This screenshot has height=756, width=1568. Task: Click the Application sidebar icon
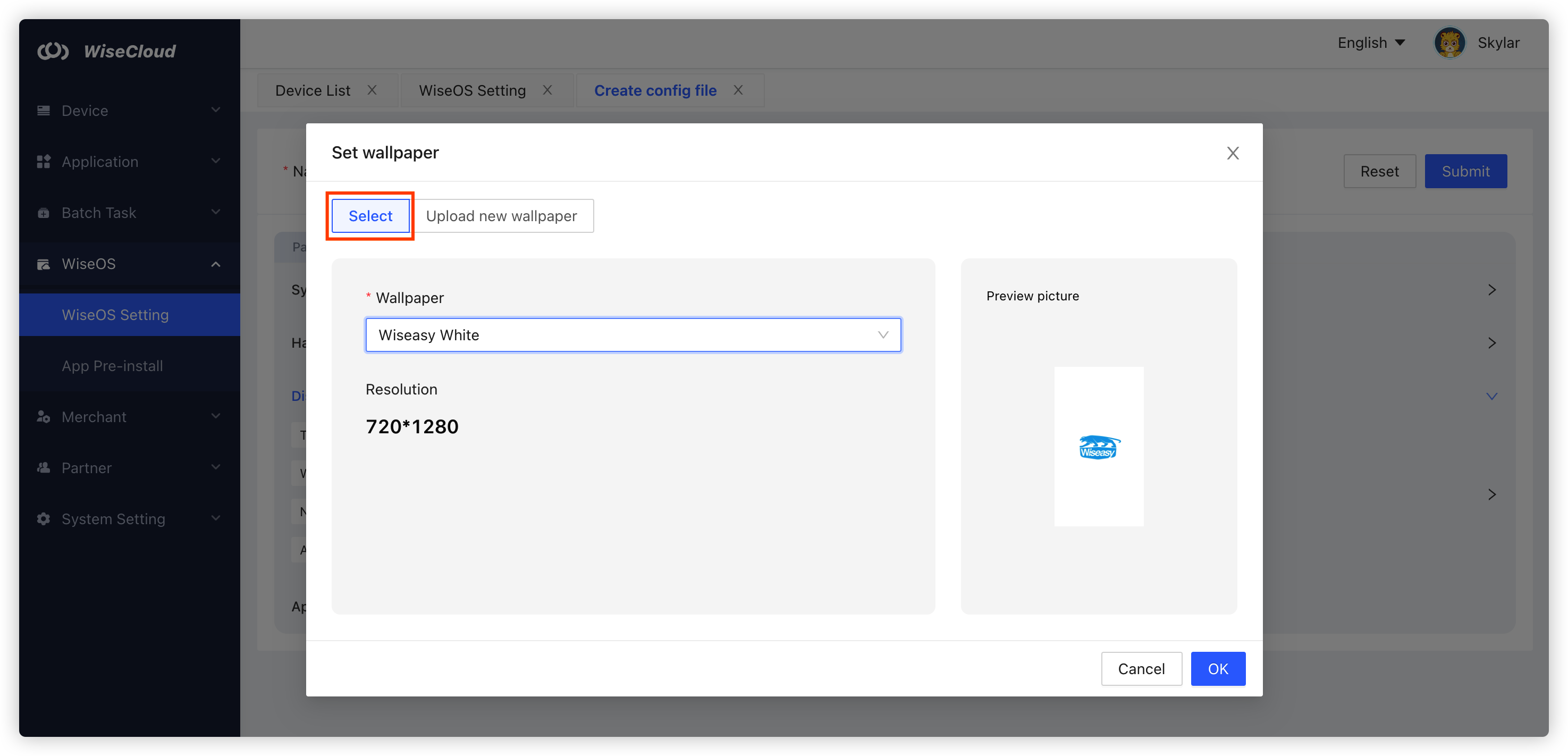[43, 161]
